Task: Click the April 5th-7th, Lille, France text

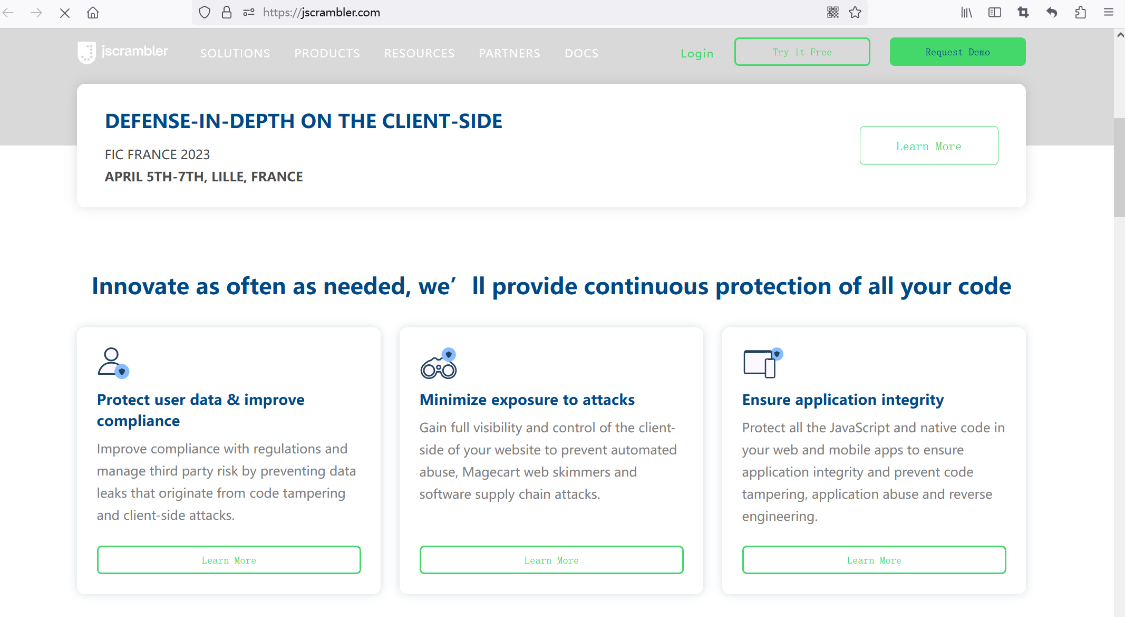Action: click(x=204, y=176)
